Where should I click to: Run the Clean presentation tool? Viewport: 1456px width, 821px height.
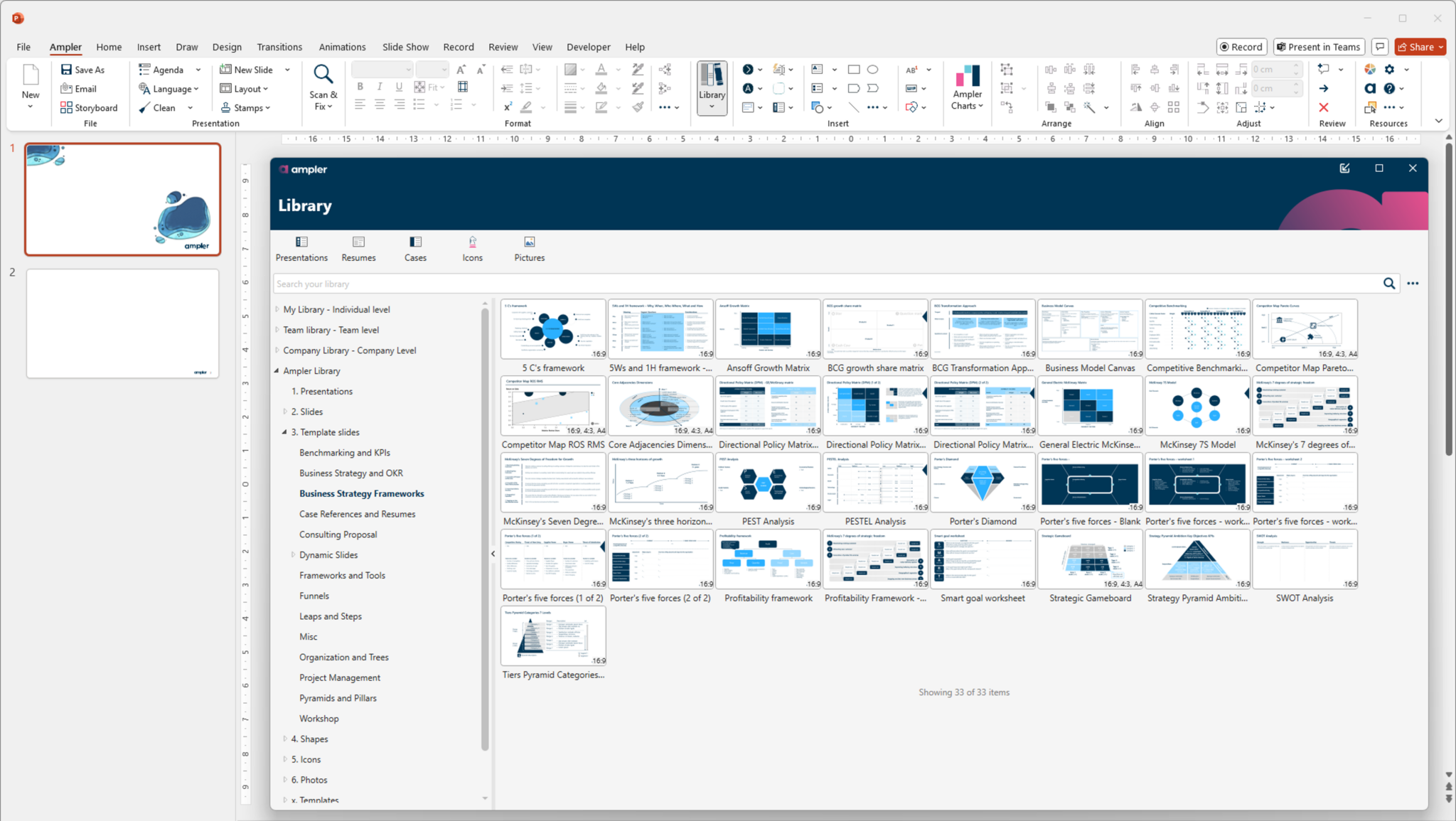pyautogui.click(x=162, y=107)
